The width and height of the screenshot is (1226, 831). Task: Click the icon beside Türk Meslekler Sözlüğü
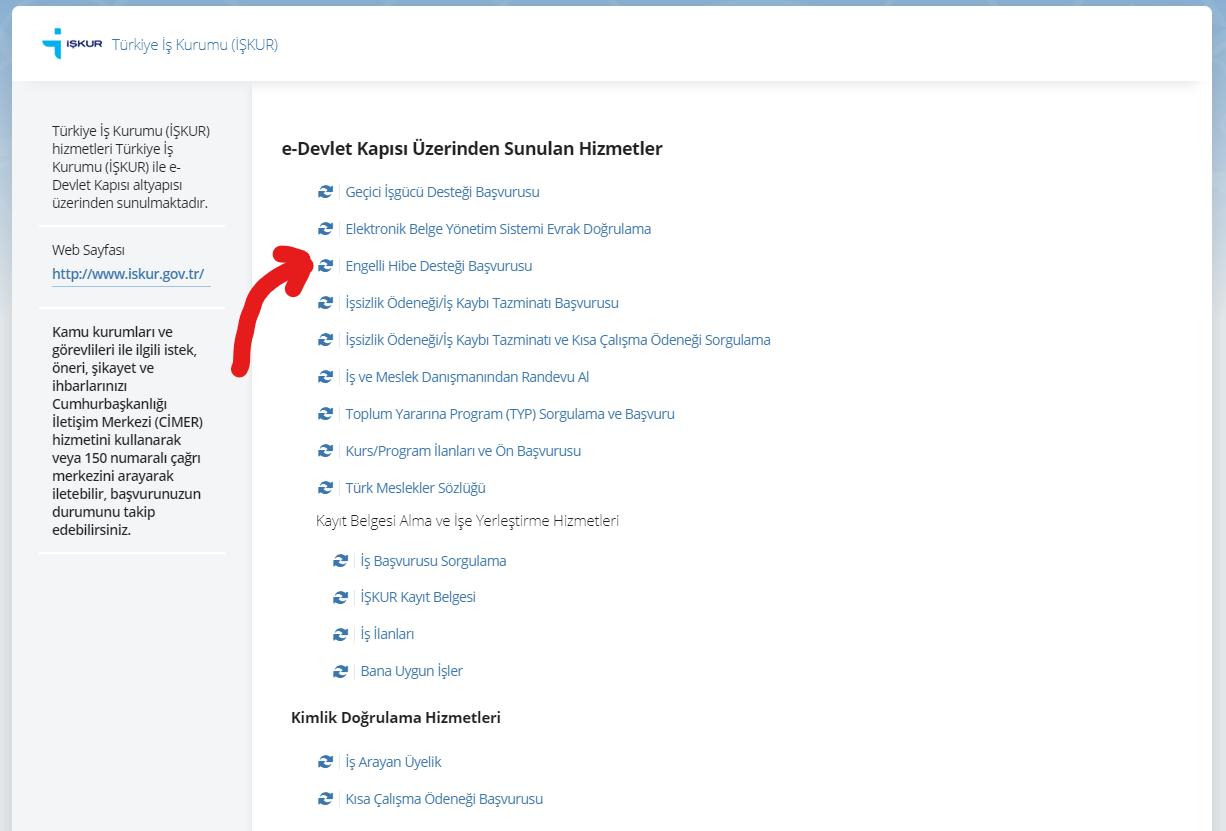325,488
